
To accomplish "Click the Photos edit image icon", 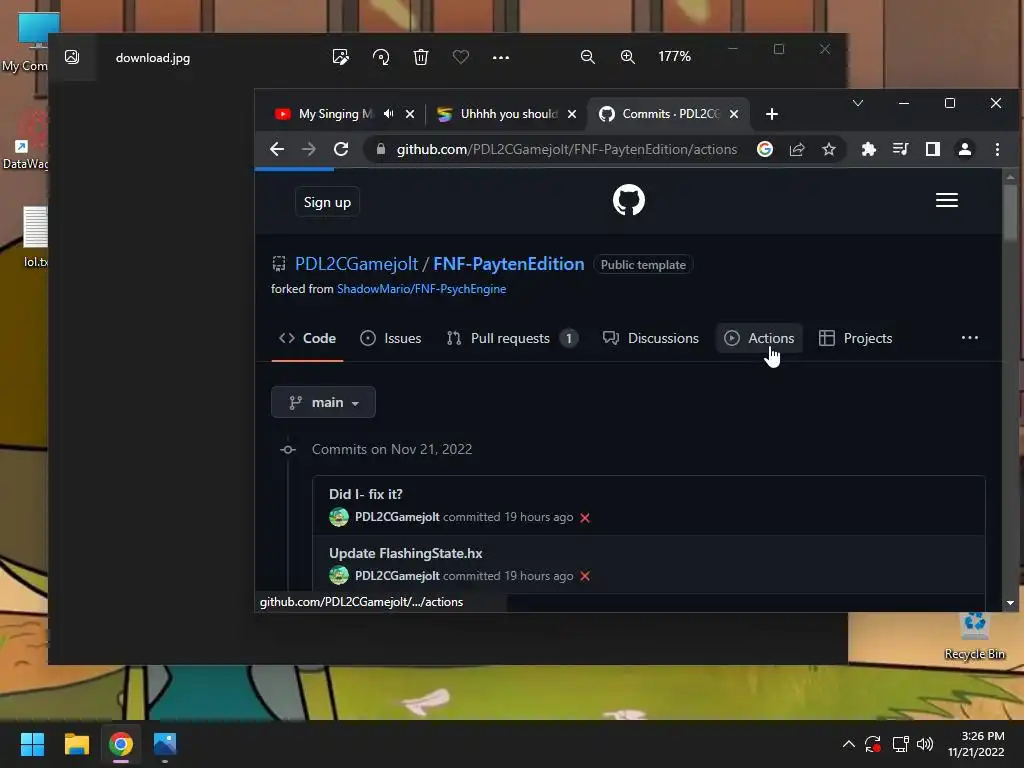I will click(x=340, y=57).
